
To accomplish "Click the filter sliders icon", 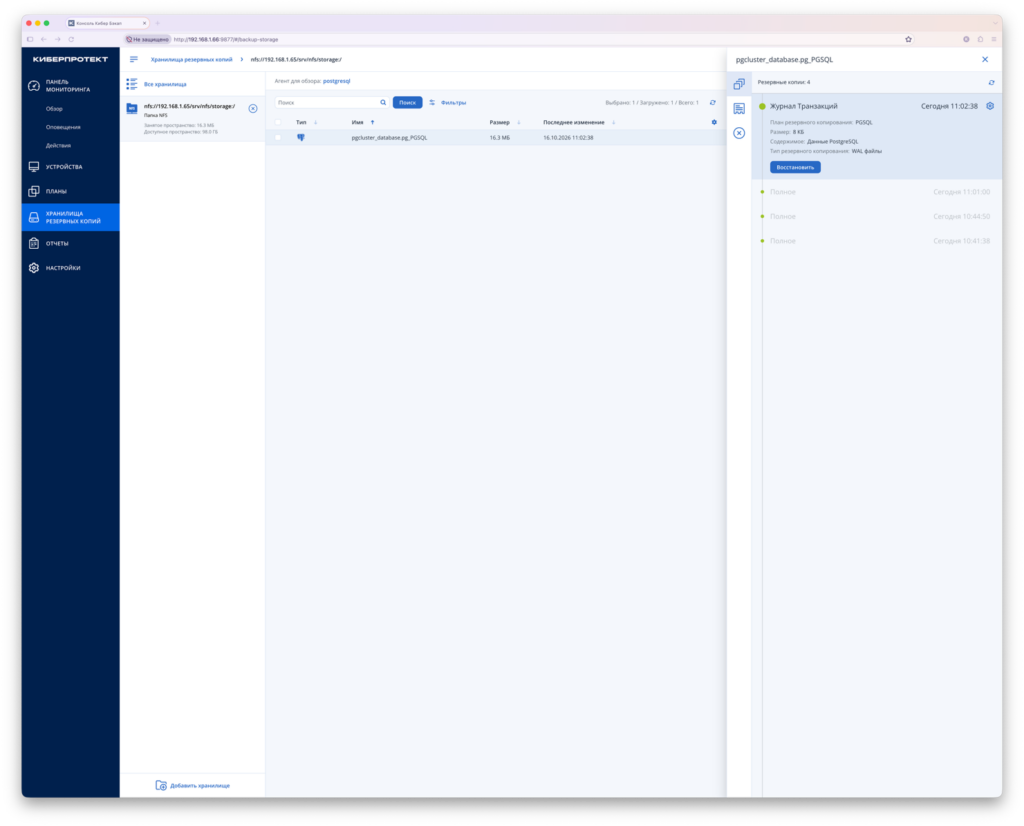I will tap(432, 103).
